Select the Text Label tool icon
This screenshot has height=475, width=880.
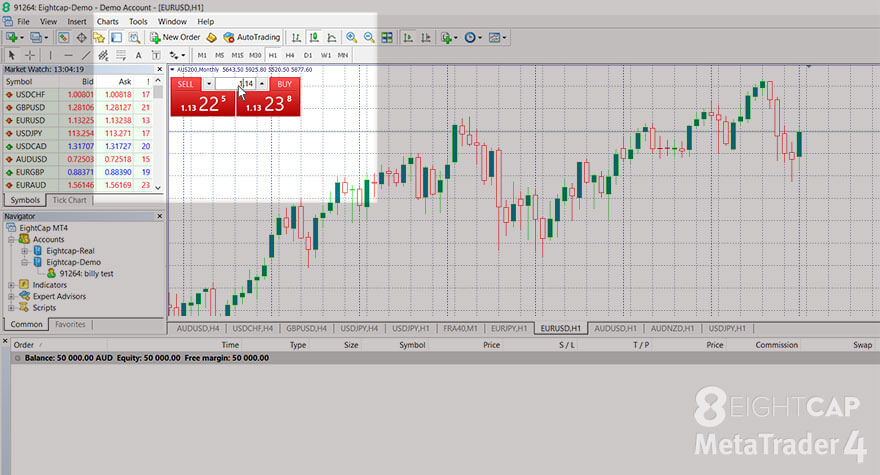click(156, 55)
